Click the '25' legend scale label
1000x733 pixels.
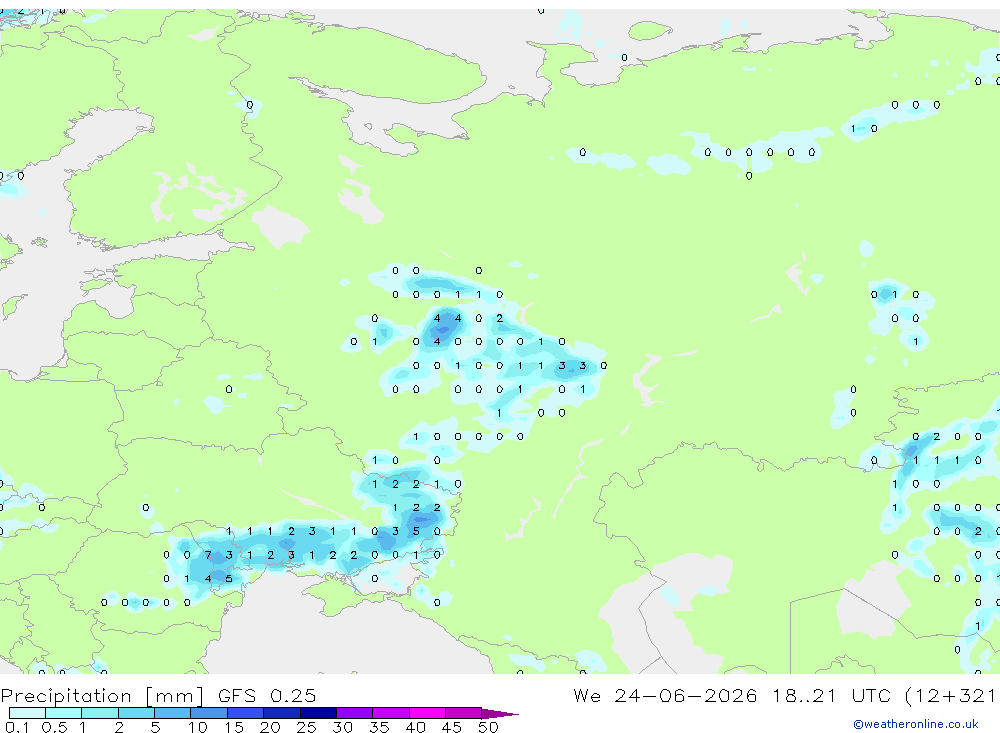coord(307,727)
